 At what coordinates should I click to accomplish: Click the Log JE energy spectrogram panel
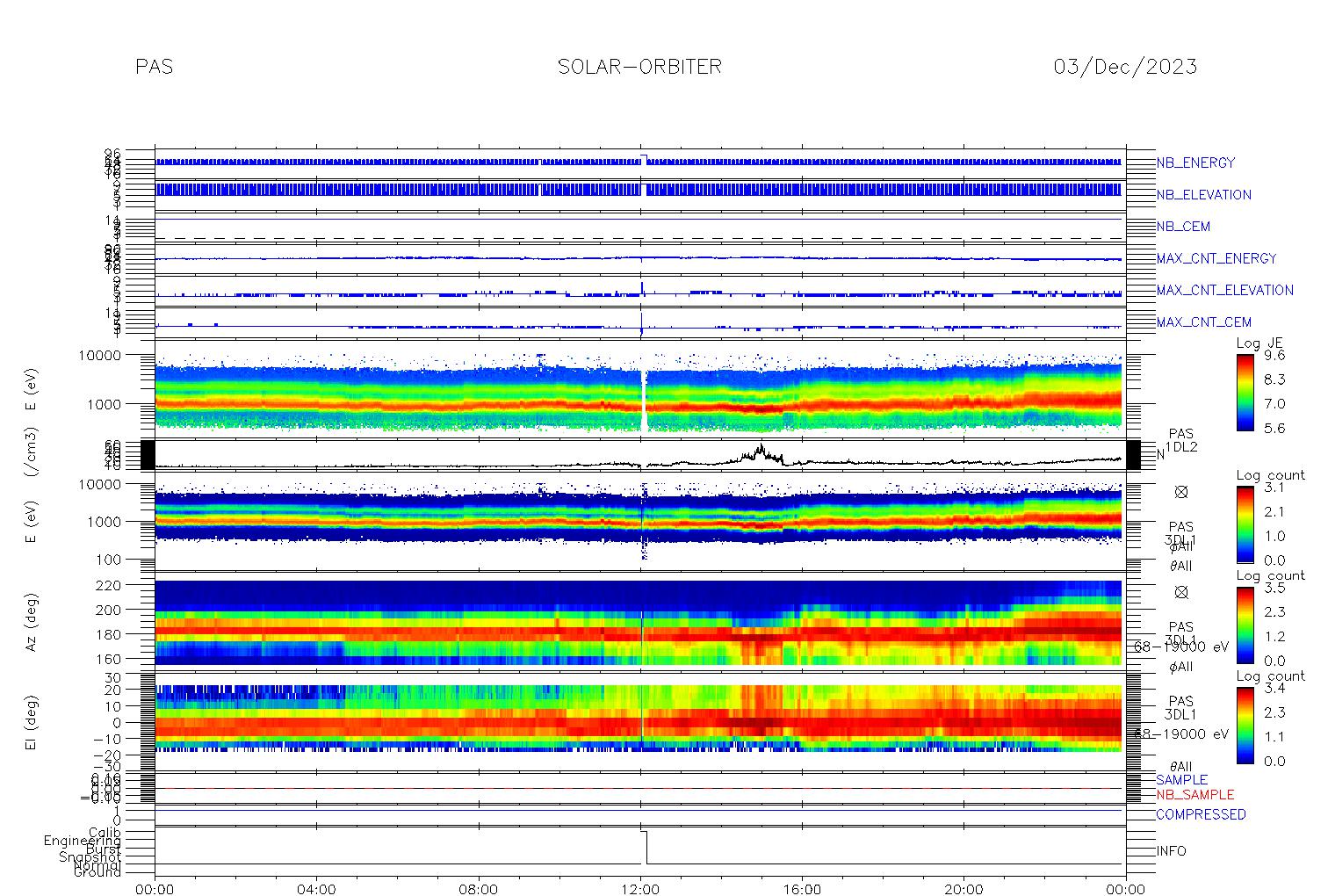tap(640, 387)
